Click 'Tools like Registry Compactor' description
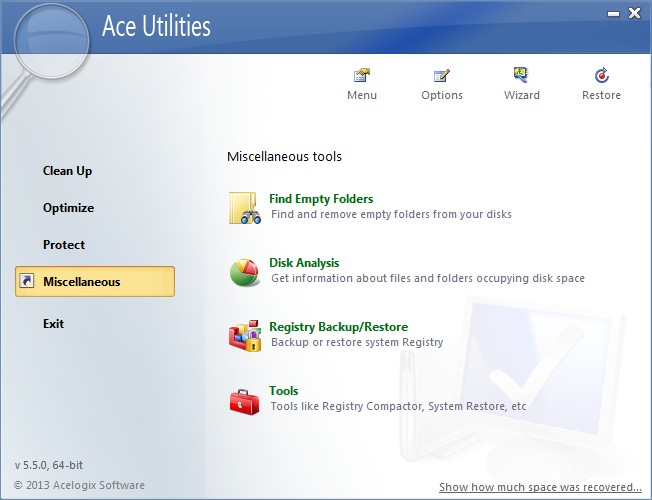Viewport: 652px width, 500px height. [398, 406]
